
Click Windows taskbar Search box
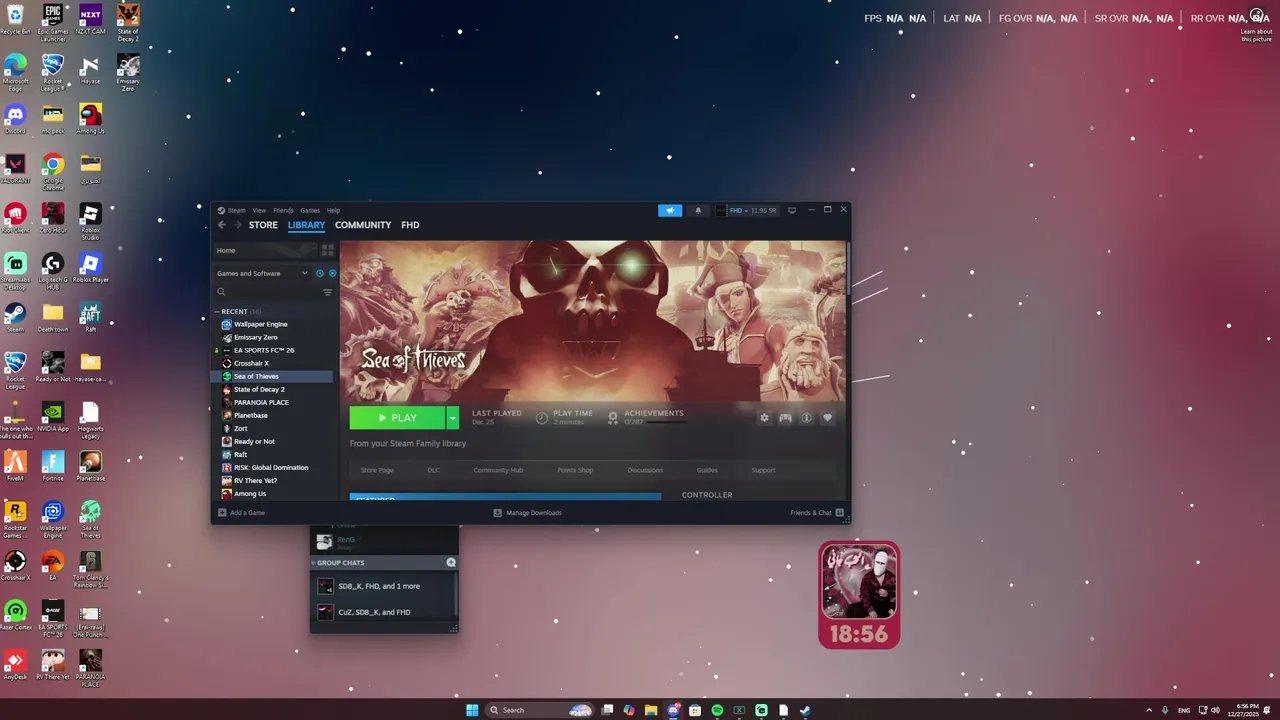539,710
